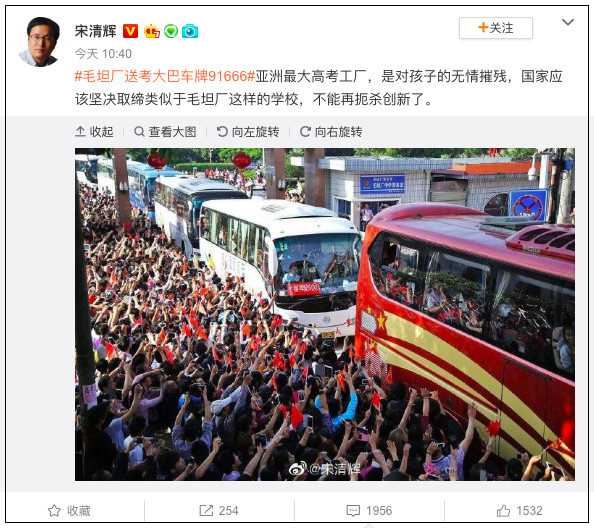594x528 pixels.
Task: Open comments with the 1956 icon
Action: tap(369, 511)
